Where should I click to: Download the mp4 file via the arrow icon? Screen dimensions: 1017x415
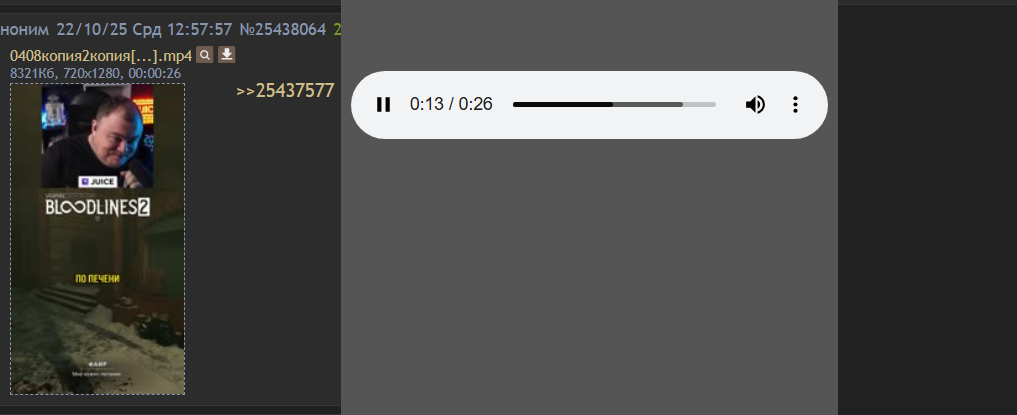tap(226, 54)
